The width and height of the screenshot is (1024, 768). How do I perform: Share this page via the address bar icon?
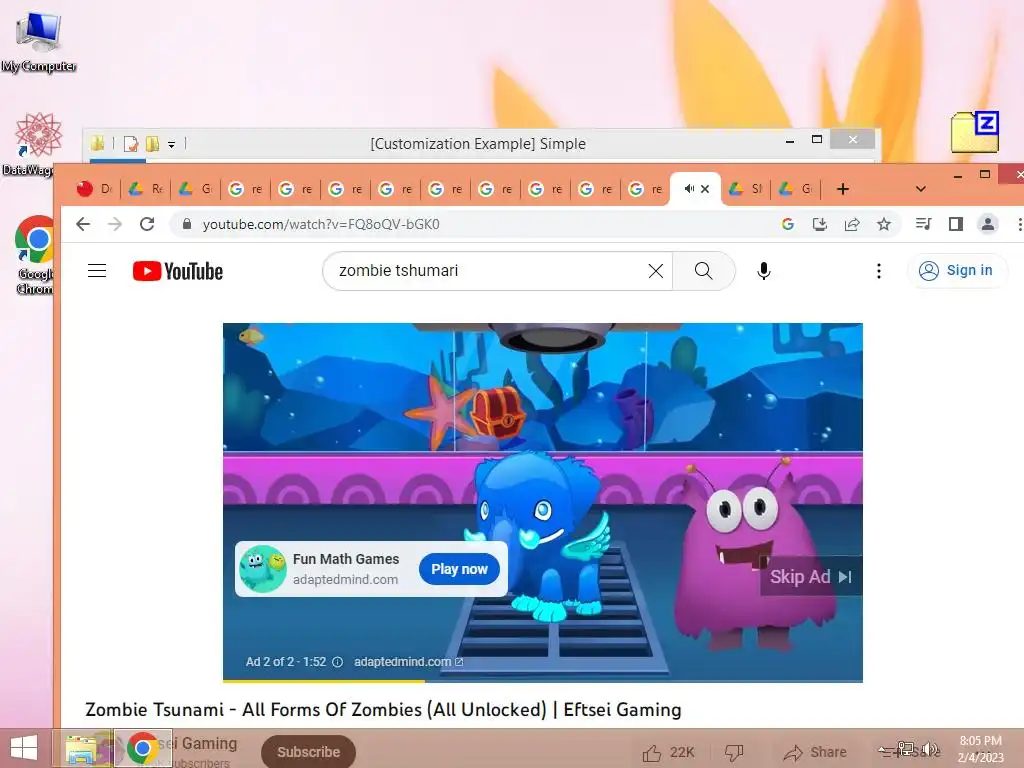coord(852,224)
